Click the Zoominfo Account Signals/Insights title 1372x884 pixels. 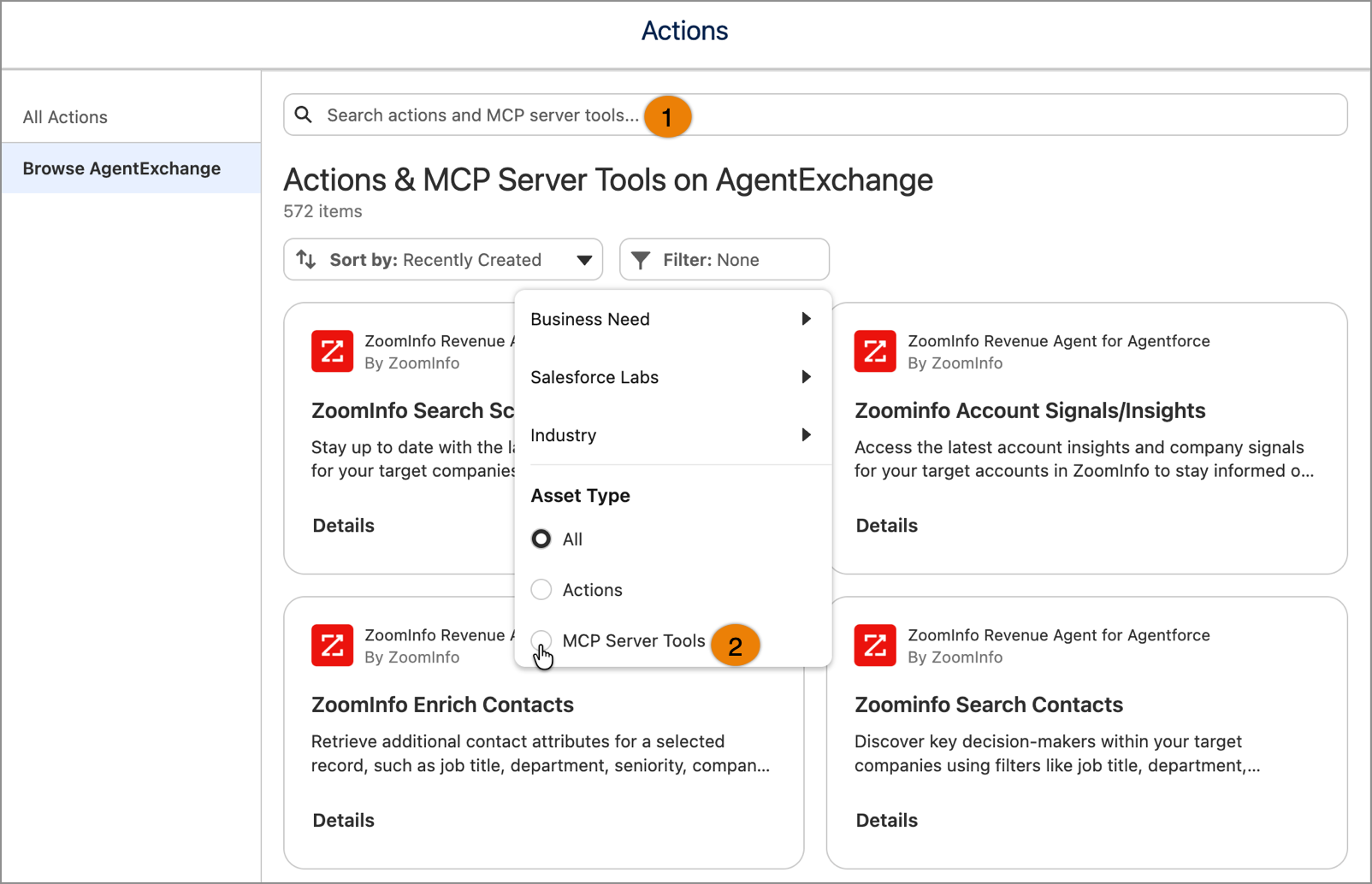tap(1030, 411)
